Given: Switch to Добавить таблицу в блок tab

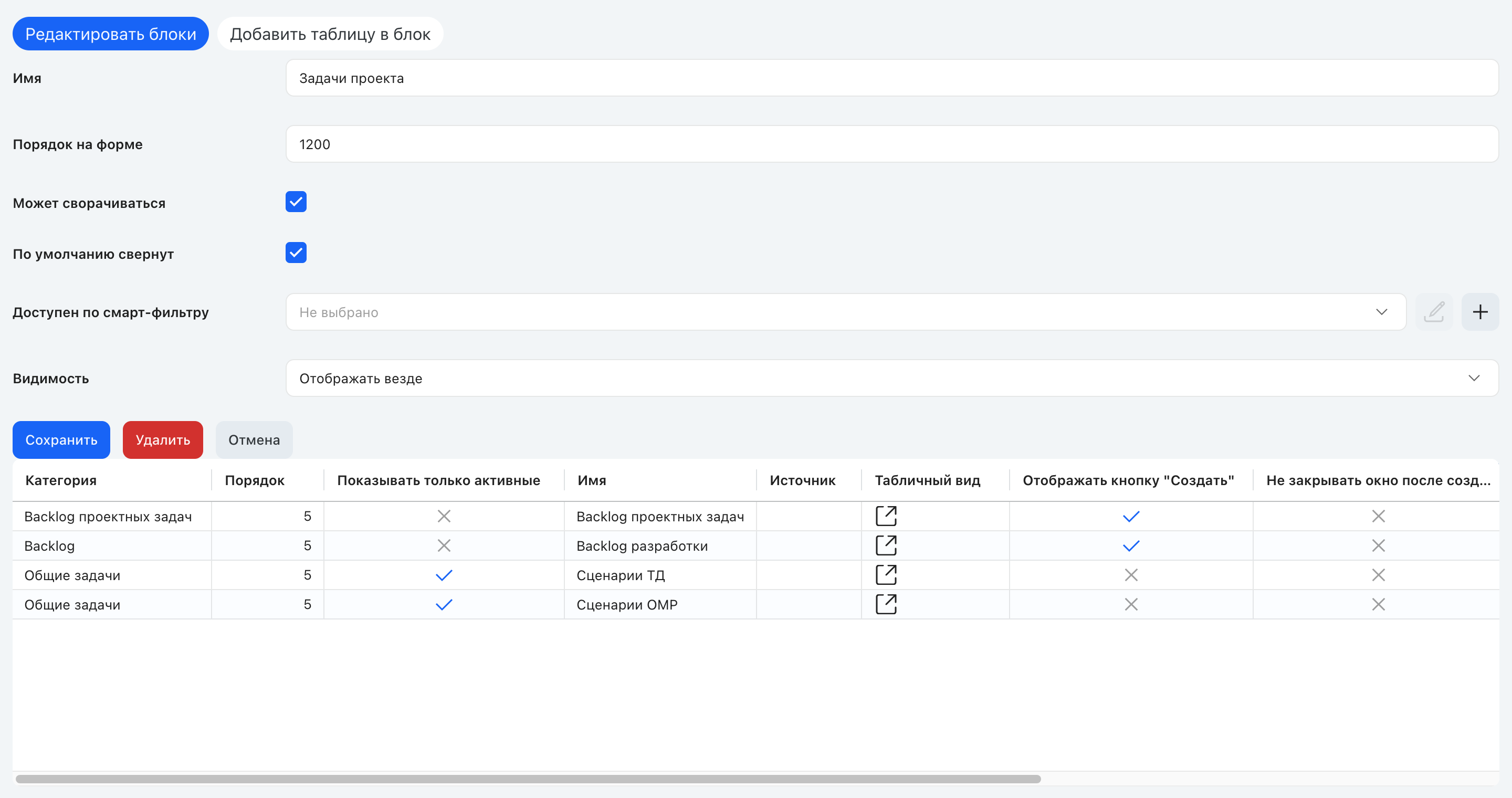Looking at the screenshot, I should 330,34.
